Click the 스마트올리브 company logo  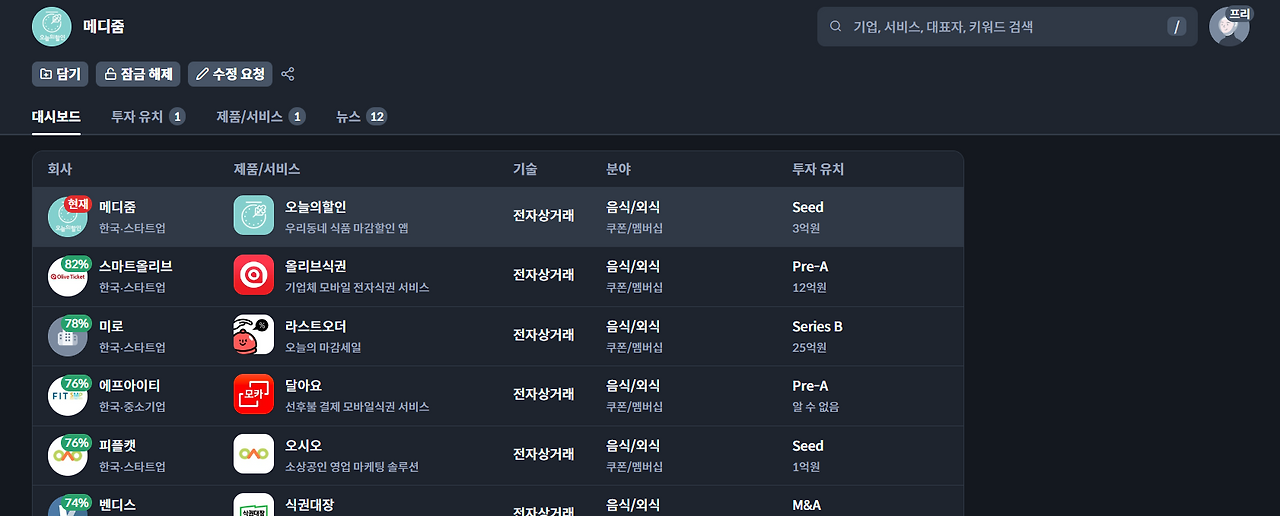click(x=67, y=276)
